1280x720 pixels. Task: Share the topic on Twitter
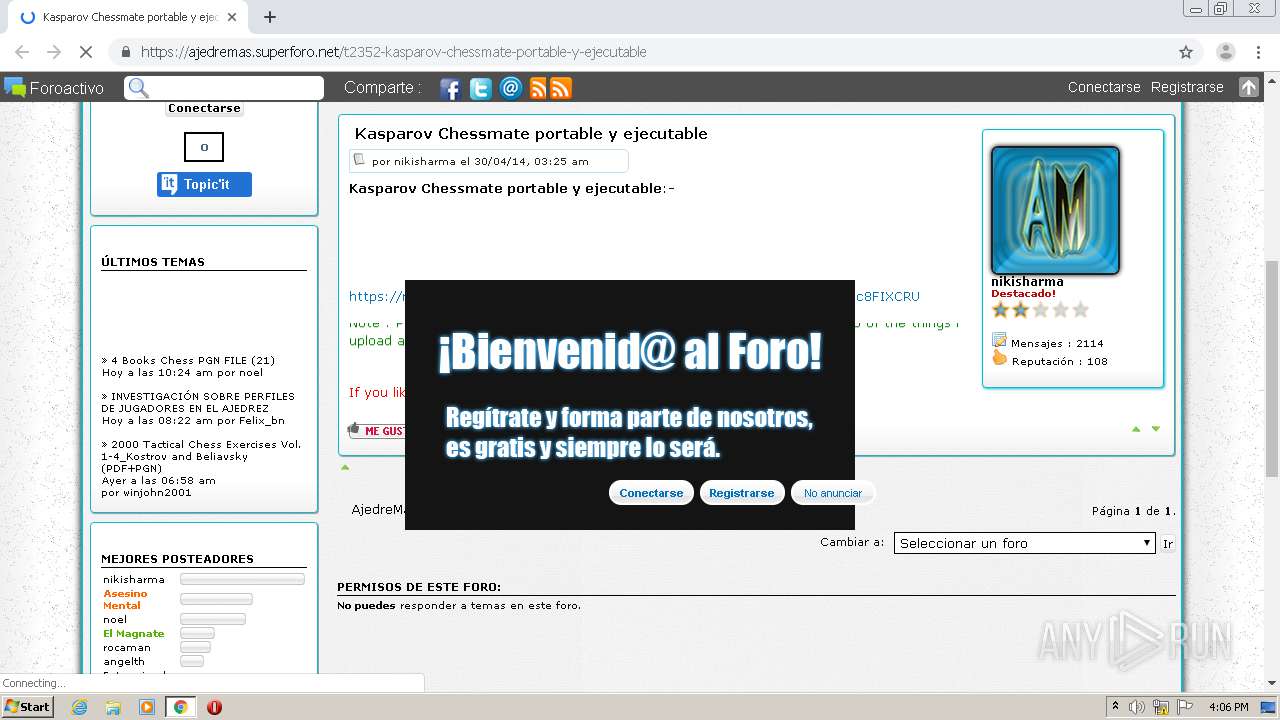[x=481, y=88]
